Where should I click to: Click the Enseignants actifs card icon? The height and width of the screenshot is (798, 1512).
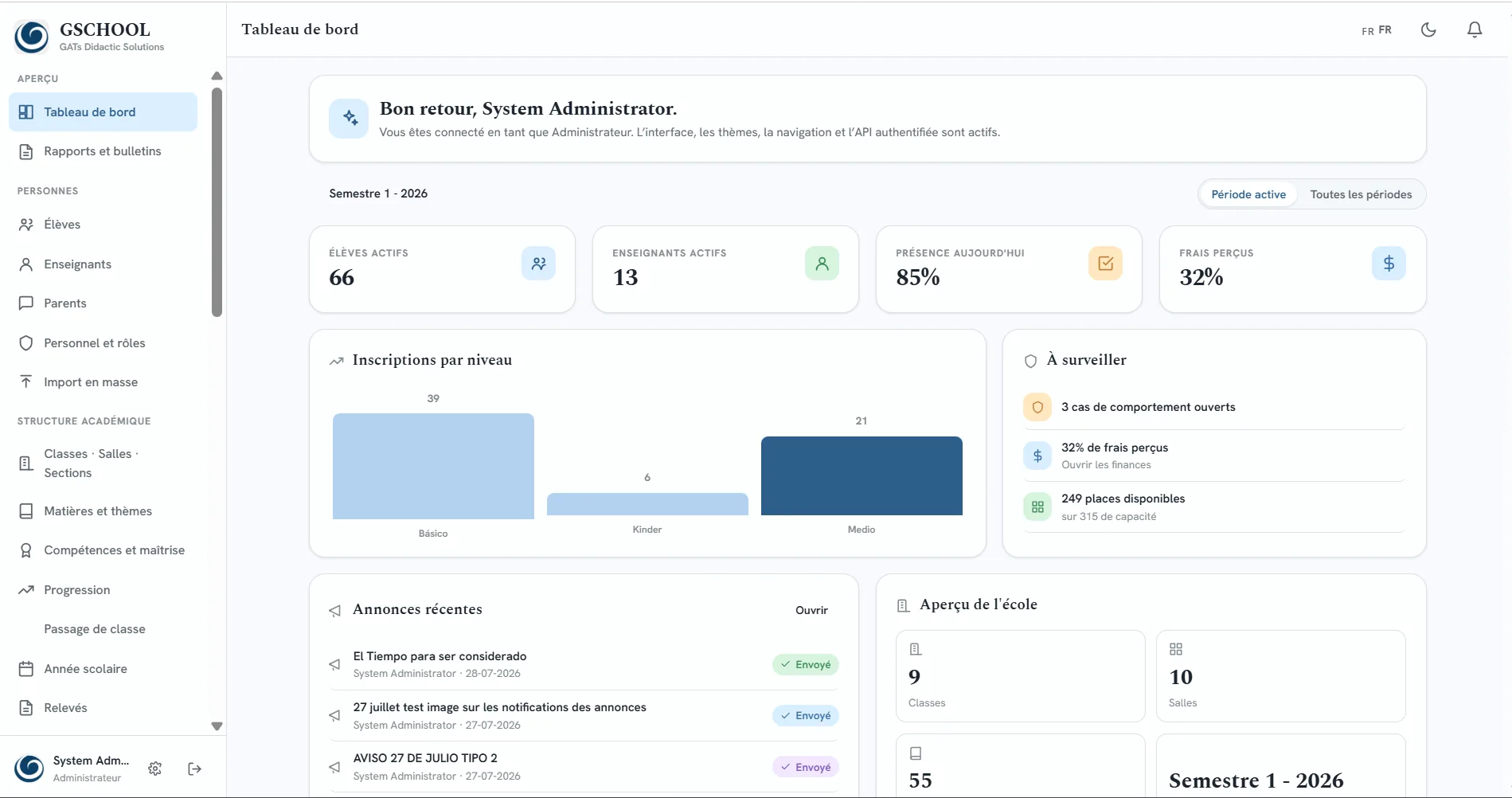coord(822,264)
